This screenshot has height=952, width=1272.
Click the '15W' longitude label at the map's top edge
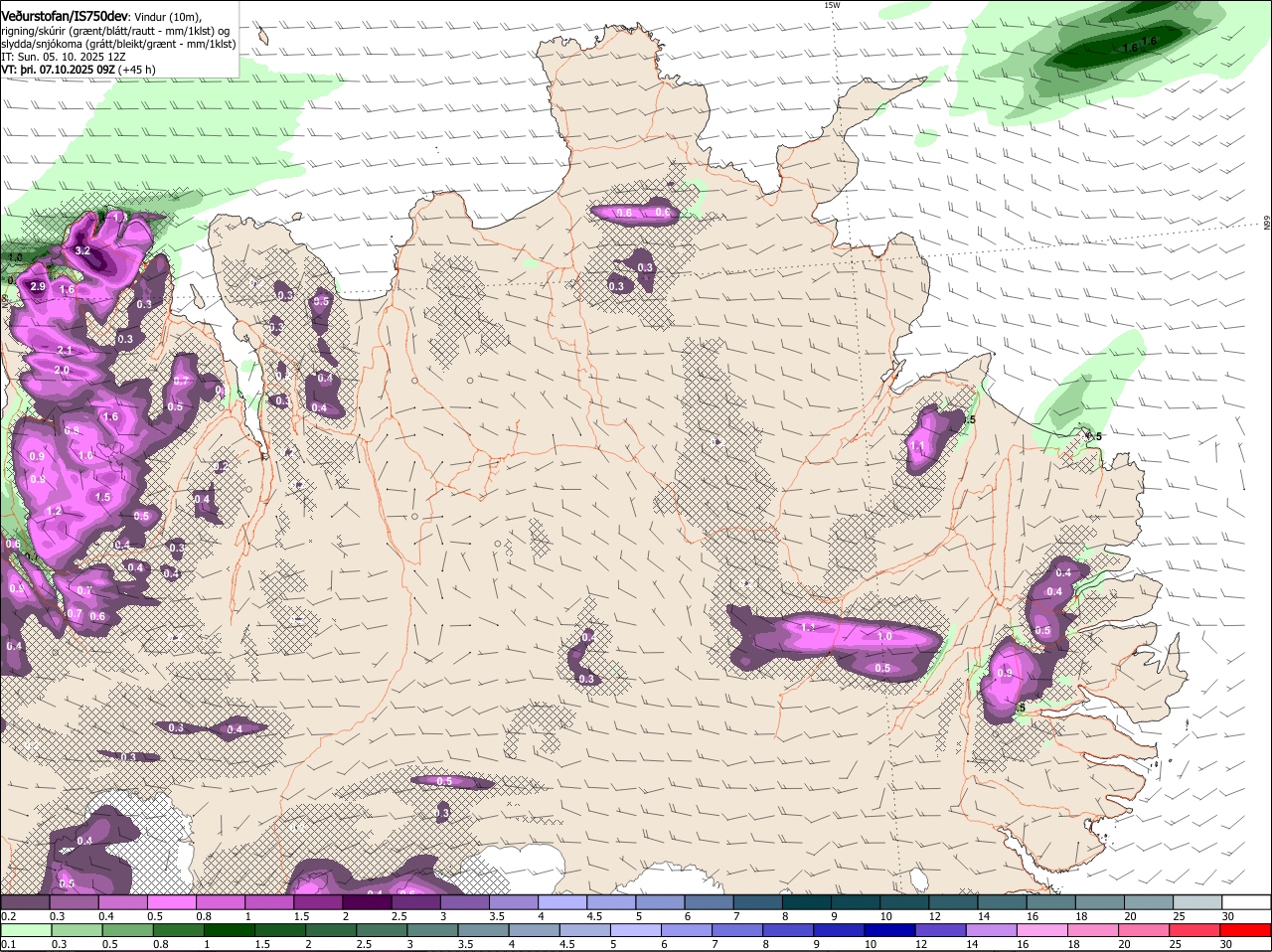[x=832, y=5]
